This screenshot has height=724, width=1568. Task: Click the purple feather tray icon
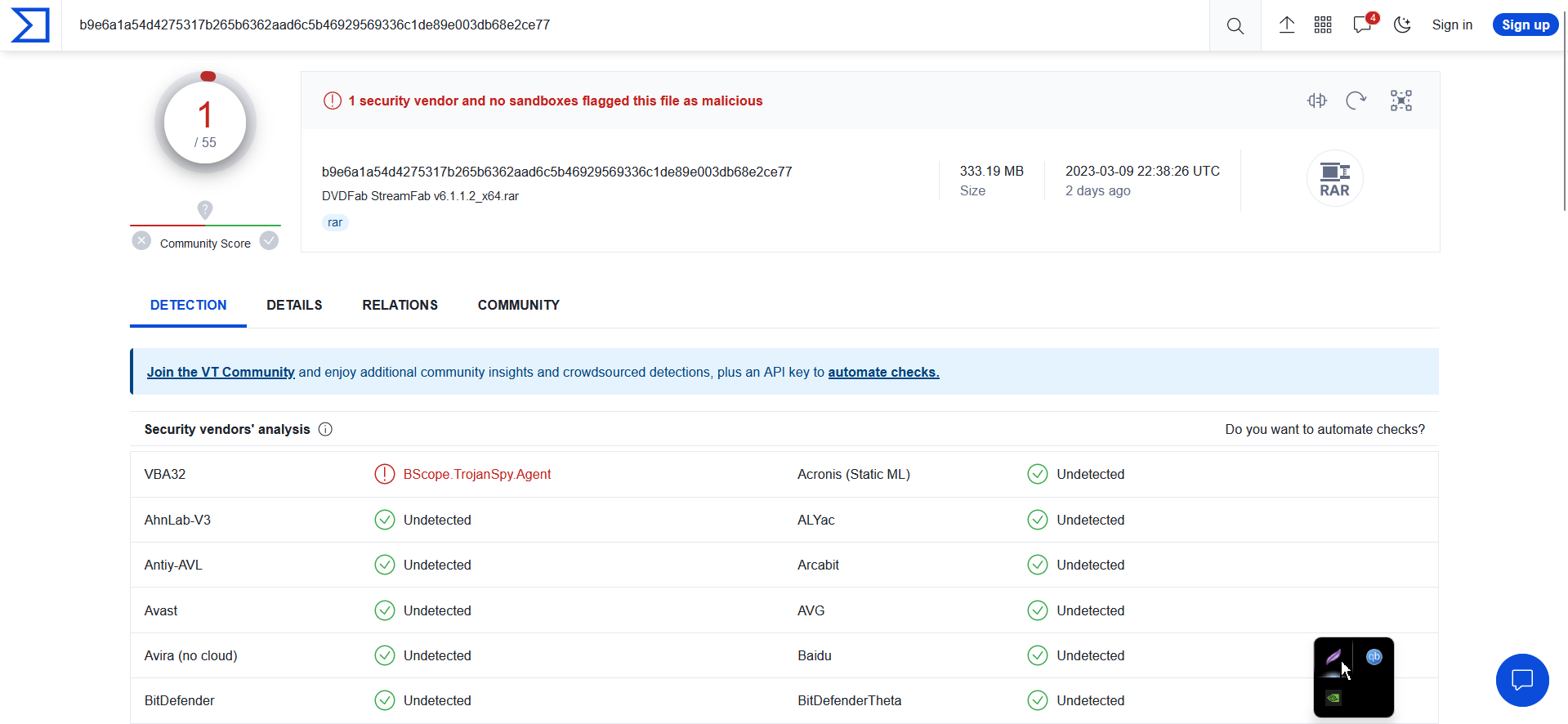click(1333, 657)
